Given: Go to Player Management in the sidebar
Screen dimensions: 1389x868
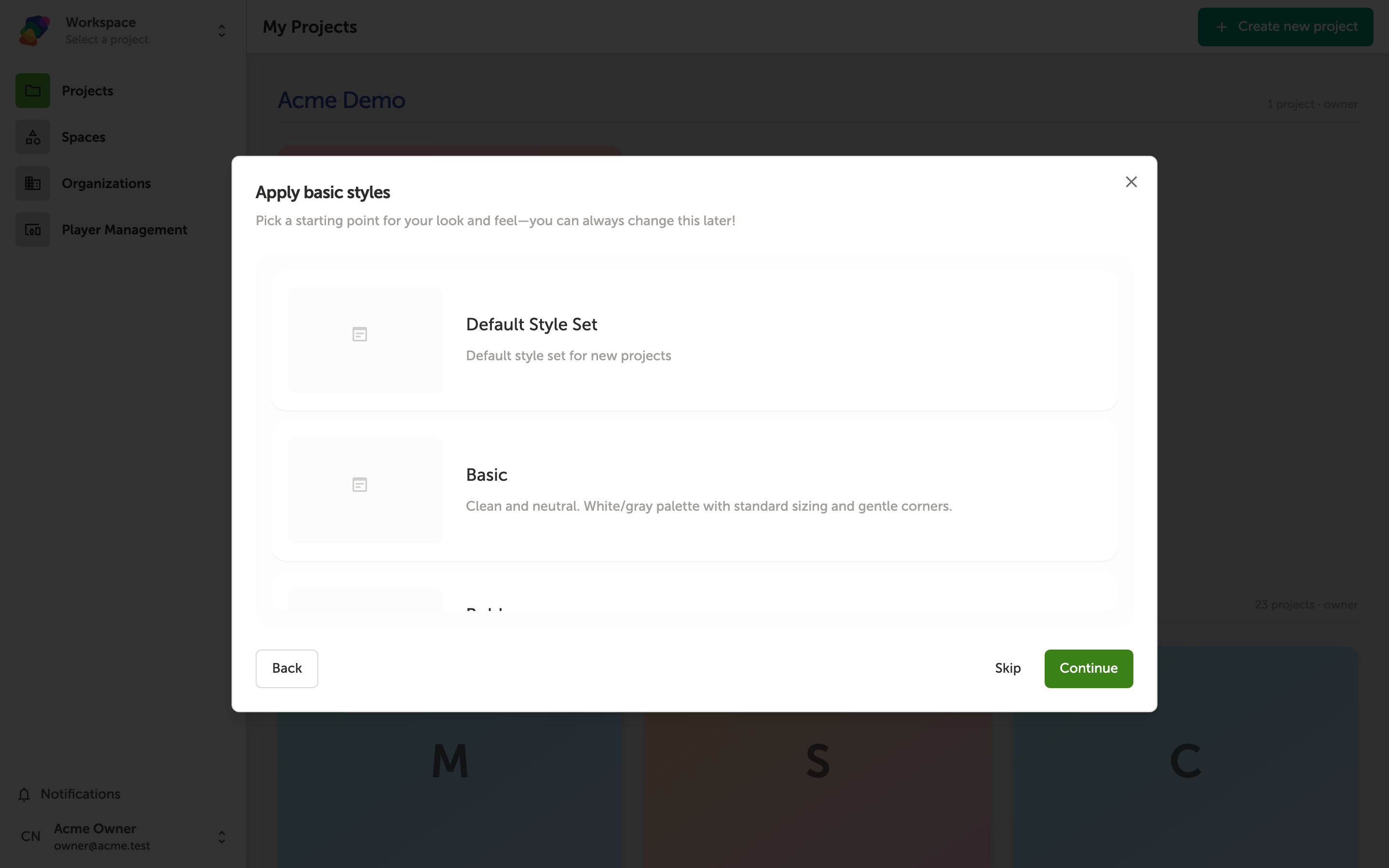Looking at the screenshot, I should (x=124, y=230).
